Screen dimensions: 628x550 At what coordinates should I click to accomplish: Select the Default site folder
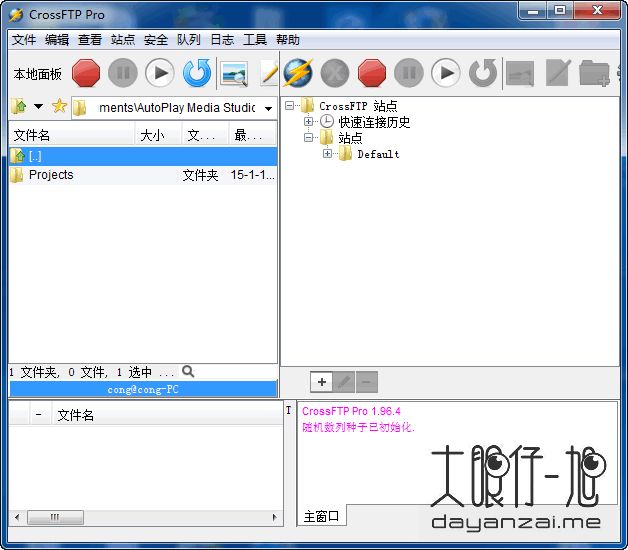pos(378,154)
